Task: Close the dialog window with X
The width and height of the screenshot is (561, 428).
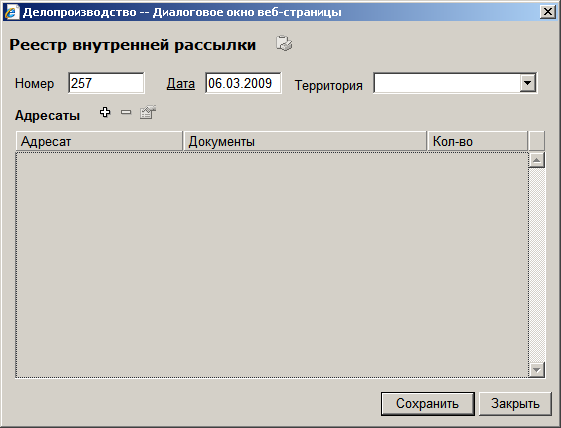Action: tap(548, 12)
